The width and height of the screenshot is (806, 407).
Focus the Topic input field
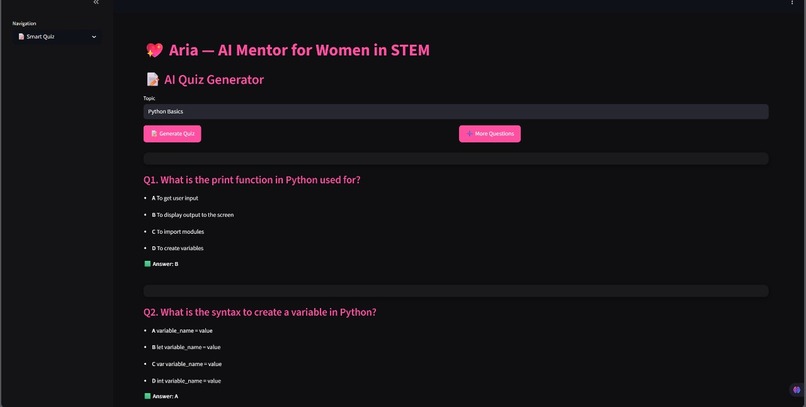(x=456, y=112)
